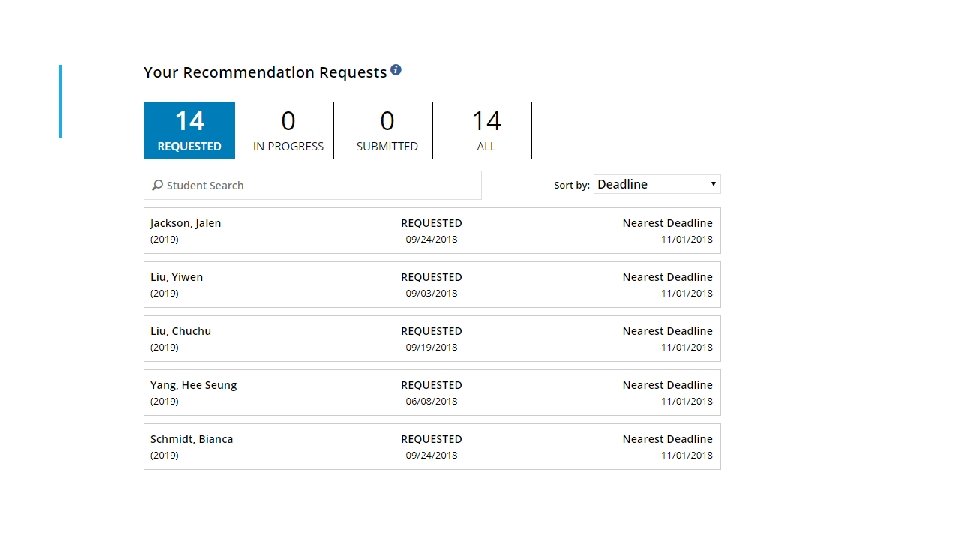Click the Sort by label
Image resolution: width=960 pixels, height=540 pixels.
(572, 185)
